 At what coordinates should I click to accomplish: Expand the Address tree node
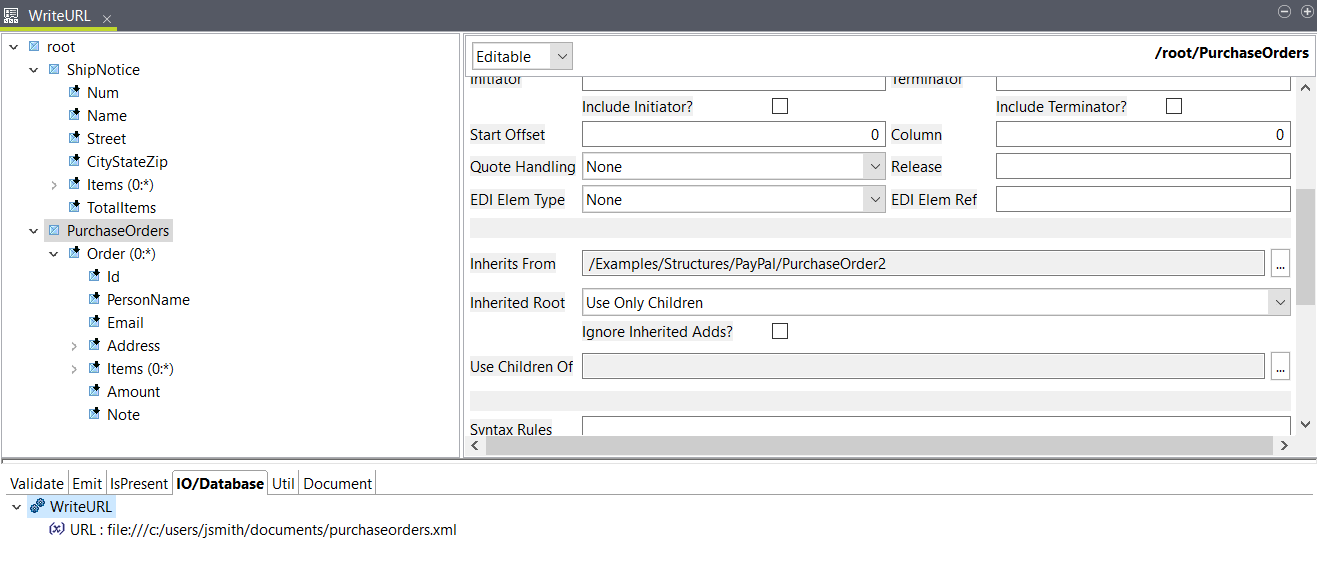(x=74, y=346)
